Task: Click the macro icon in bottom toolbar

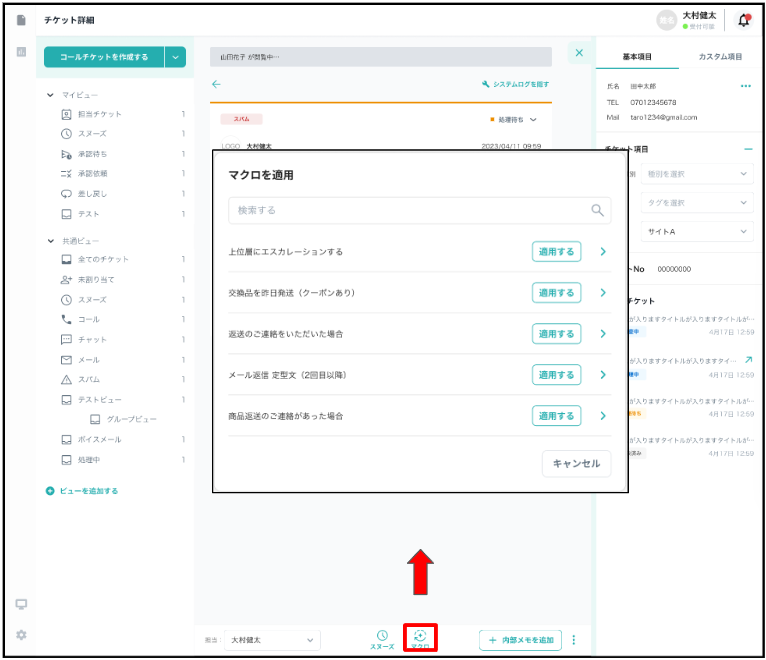Action: point(420,637)
